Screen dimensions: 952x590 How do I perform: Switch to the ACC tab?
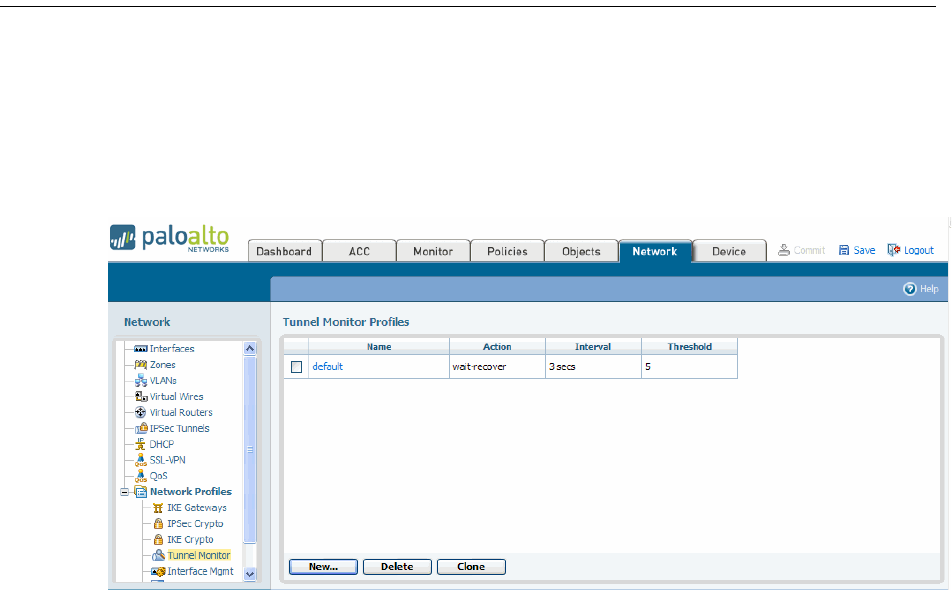pyautogui.click(x=359, y=251)
